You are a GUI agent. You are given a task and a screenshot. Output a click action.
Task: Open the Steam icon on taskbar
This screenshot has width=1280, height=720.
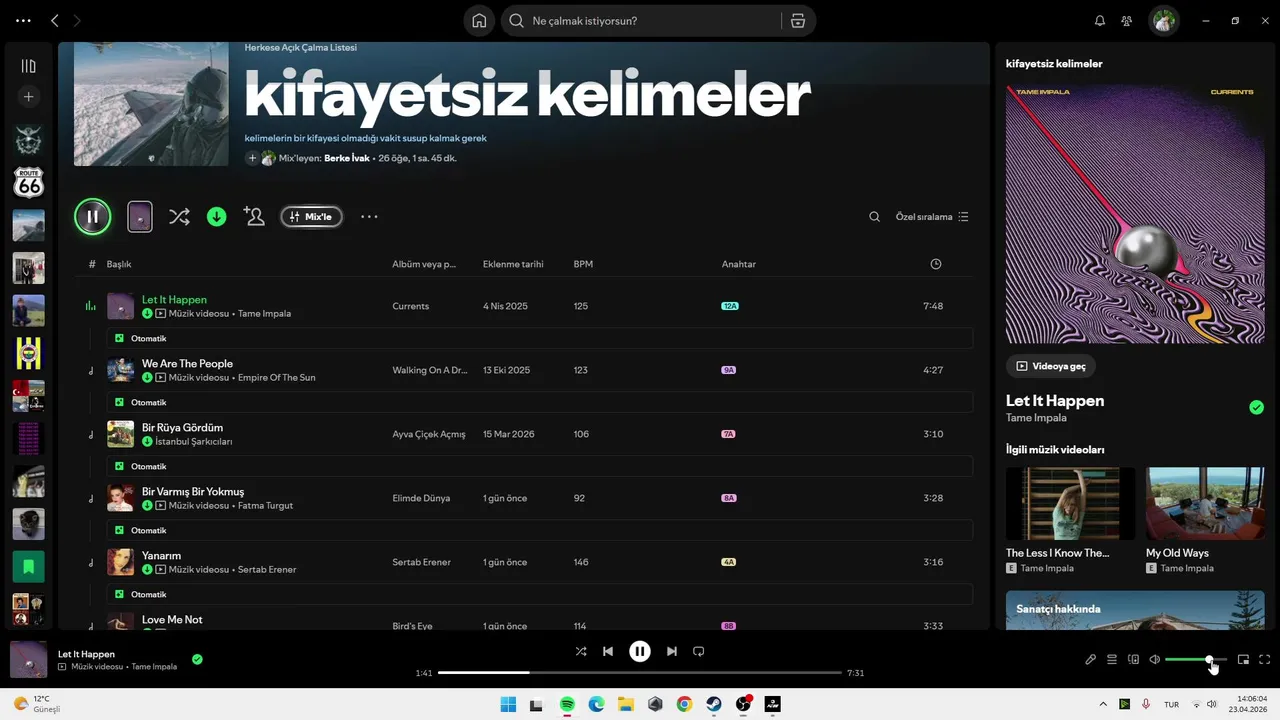coord(714,704)
